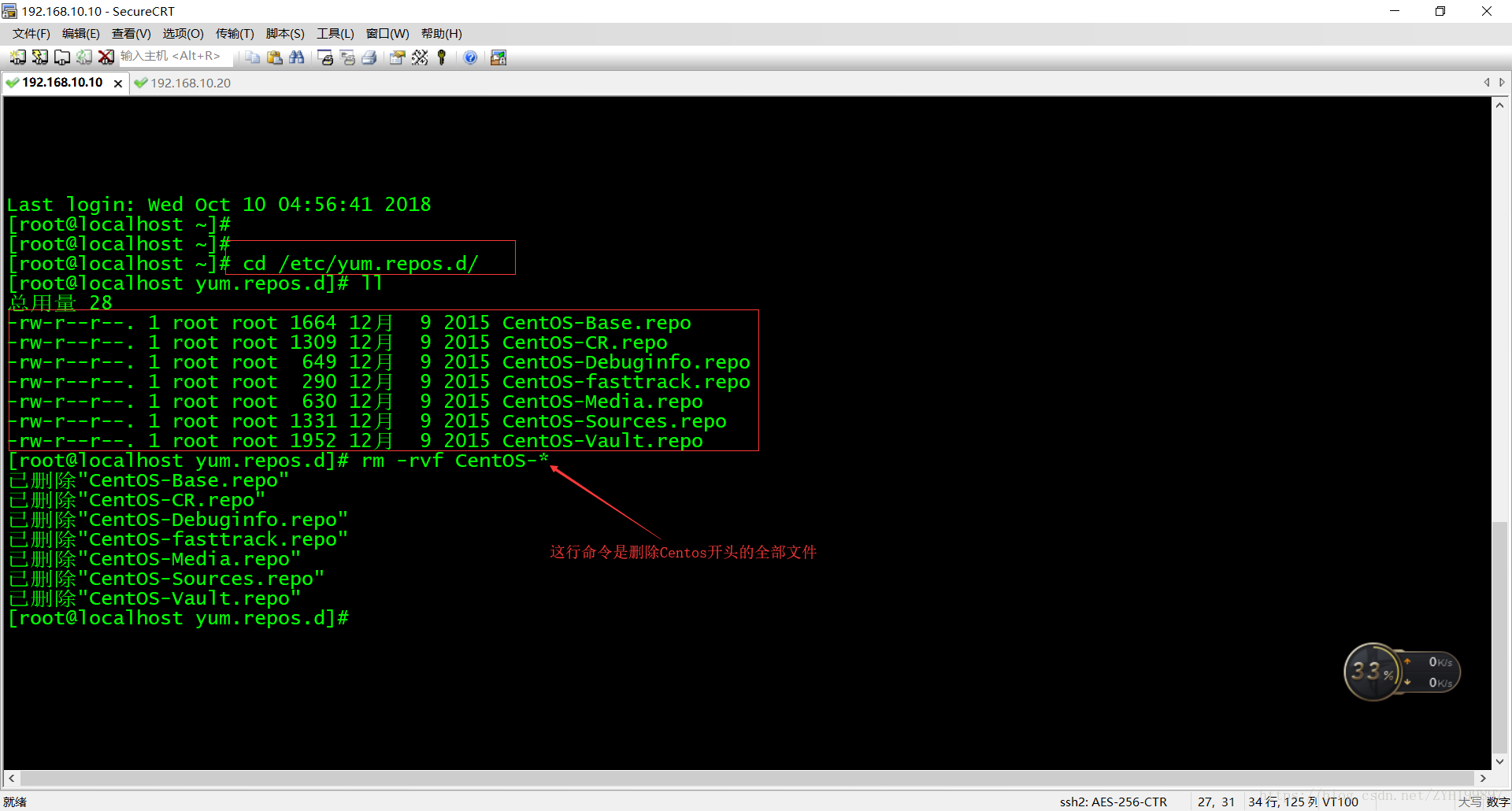This screenshot has height=811, width=1512.
Task: Click the Reconnect toolbar icon
Action: (83, 57)
